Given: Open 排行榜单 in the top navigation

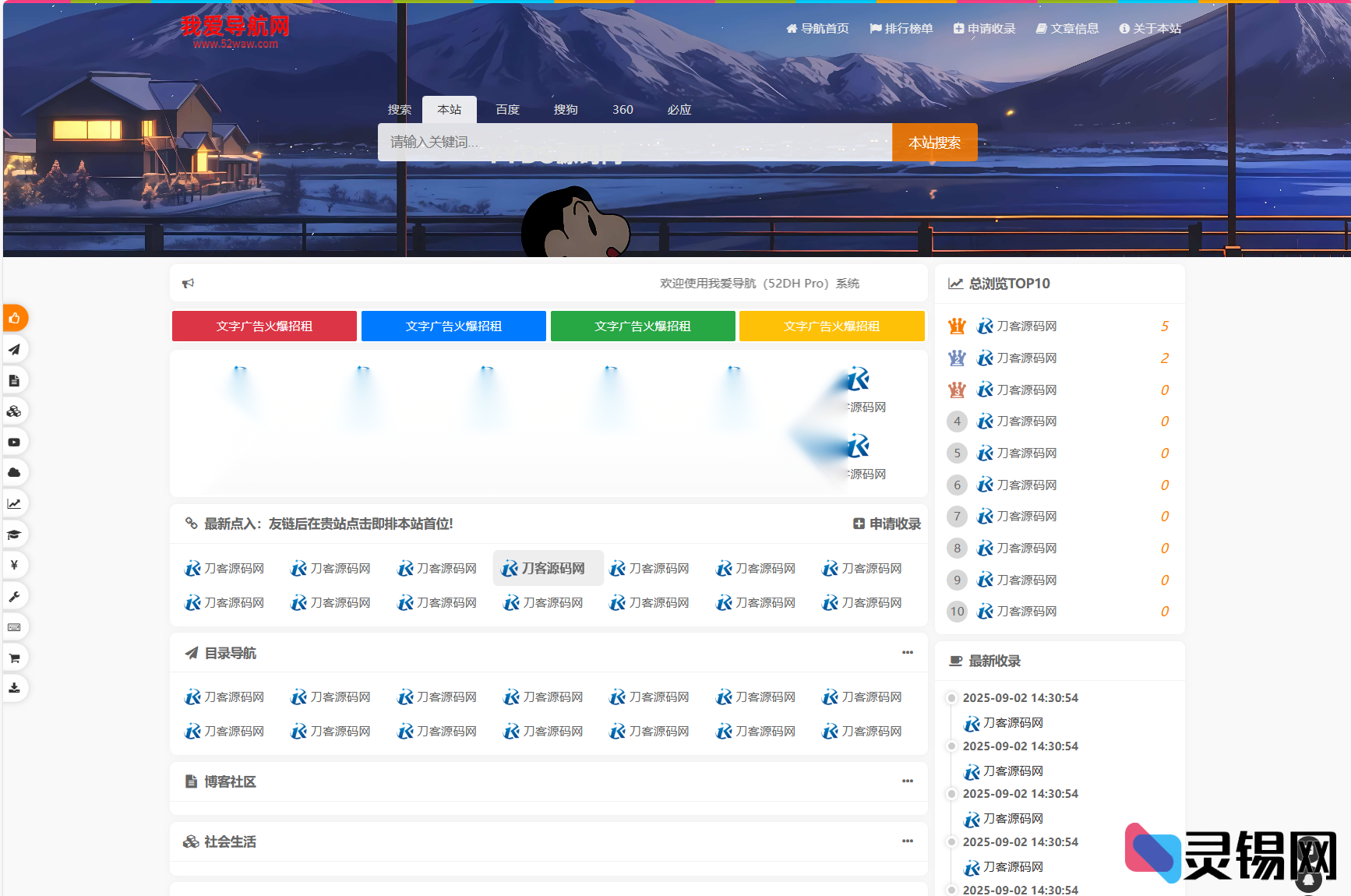Looking at the screenshot, I should (x=901, y=29).
